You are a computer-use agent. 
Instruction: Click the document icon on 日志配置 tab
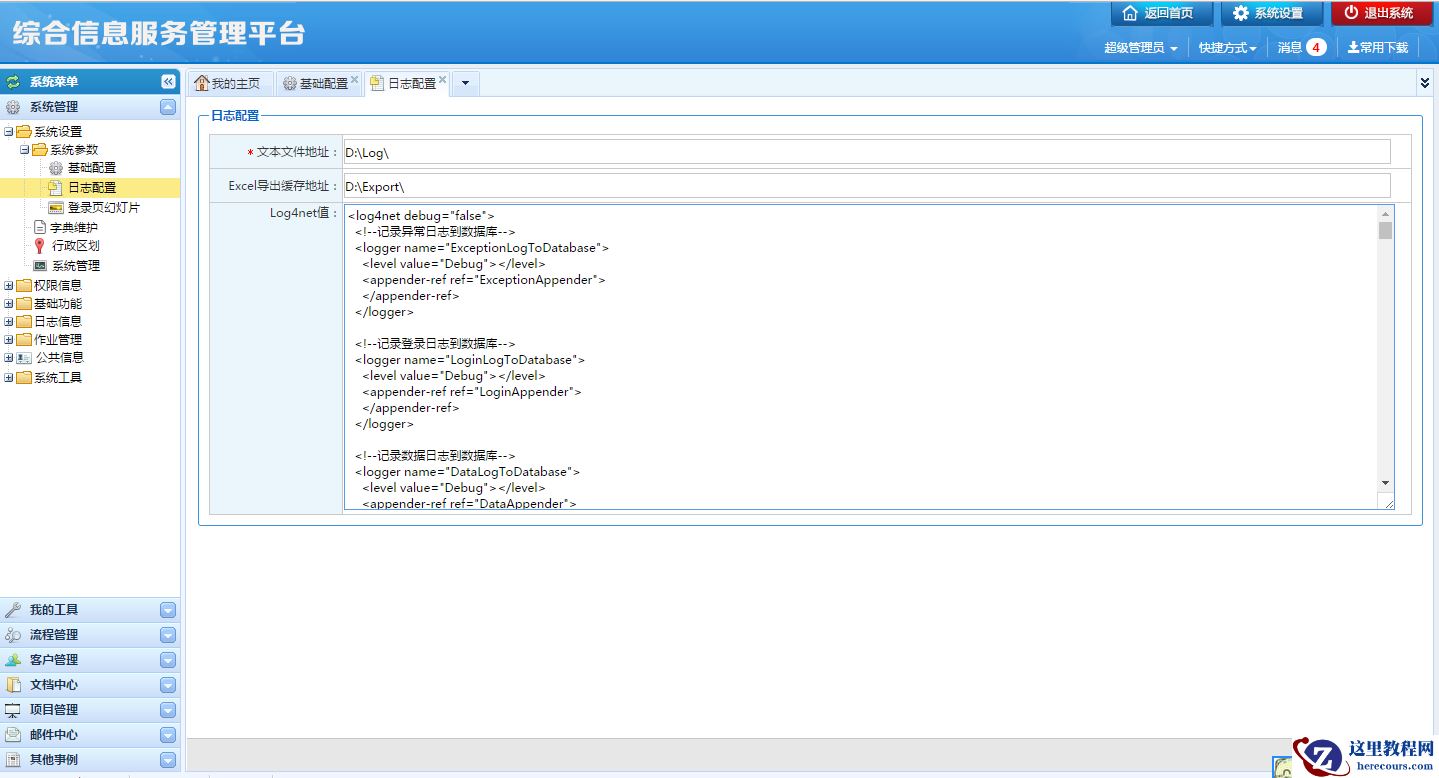tap(377, 84)
